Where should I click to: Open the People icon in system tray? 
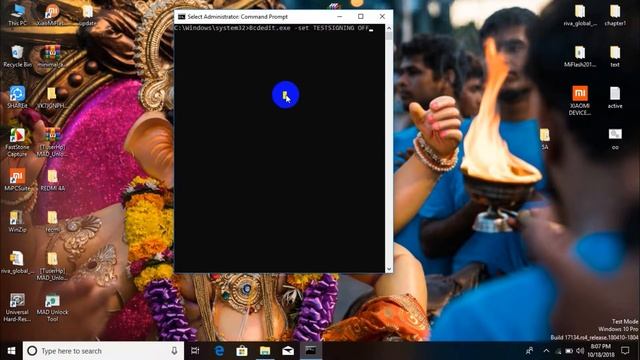(x=529, y=351)
